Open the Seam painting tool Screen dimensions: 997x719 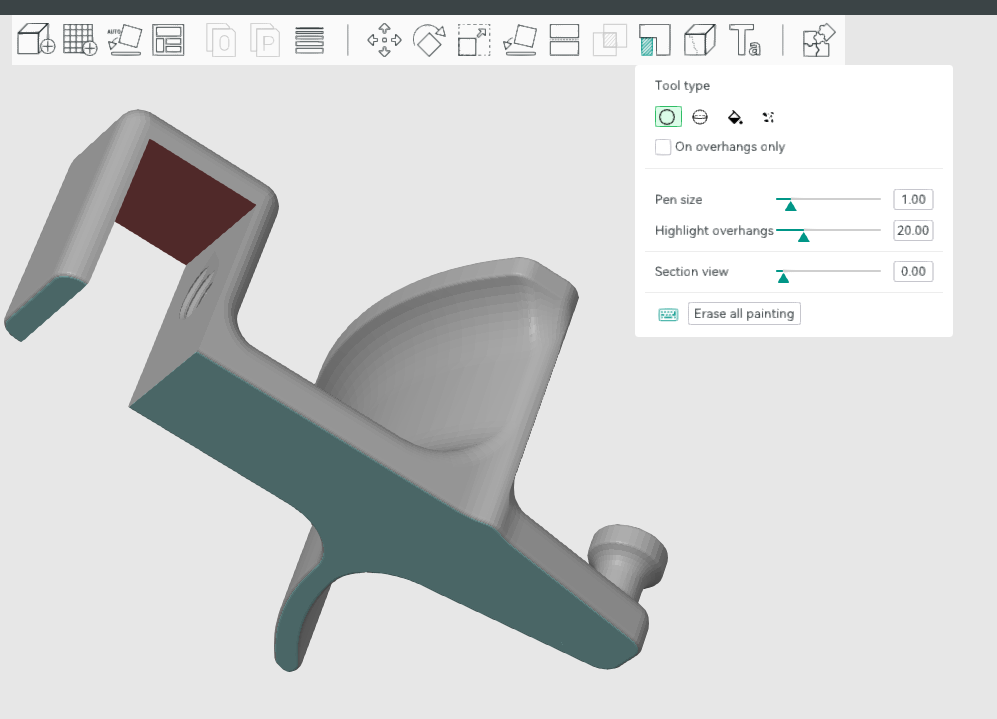point(700,41)
